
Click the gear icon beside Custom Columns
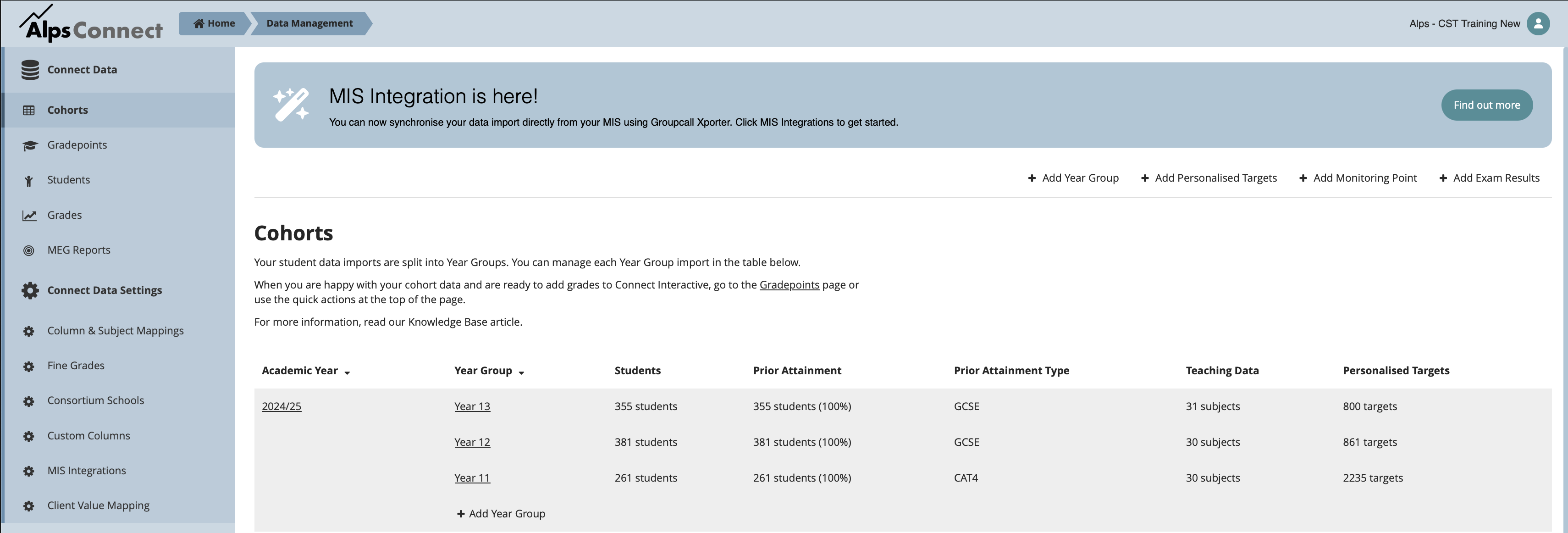pyautogui.click(x=28, y=436)
